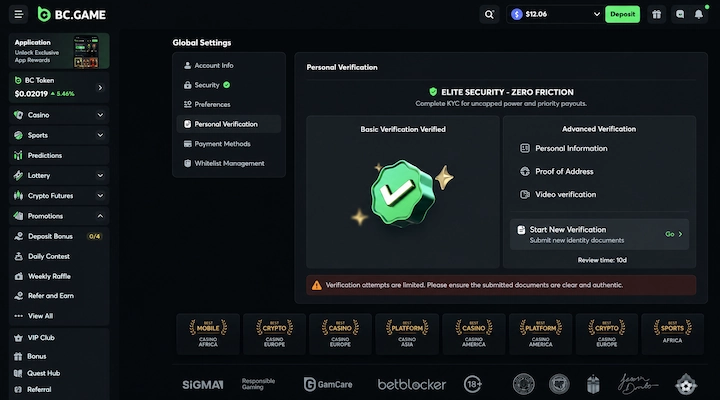Viewport: 720px width, 400px height.
Task: Expand the Crypto Futures chevron
Action: [x=100, y=196]
